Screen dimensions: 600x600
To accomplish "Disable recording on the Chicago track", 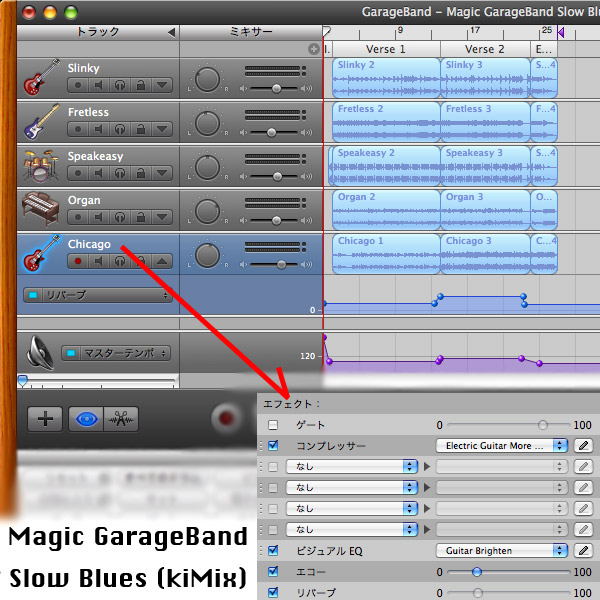I will (x=78, y=261).
